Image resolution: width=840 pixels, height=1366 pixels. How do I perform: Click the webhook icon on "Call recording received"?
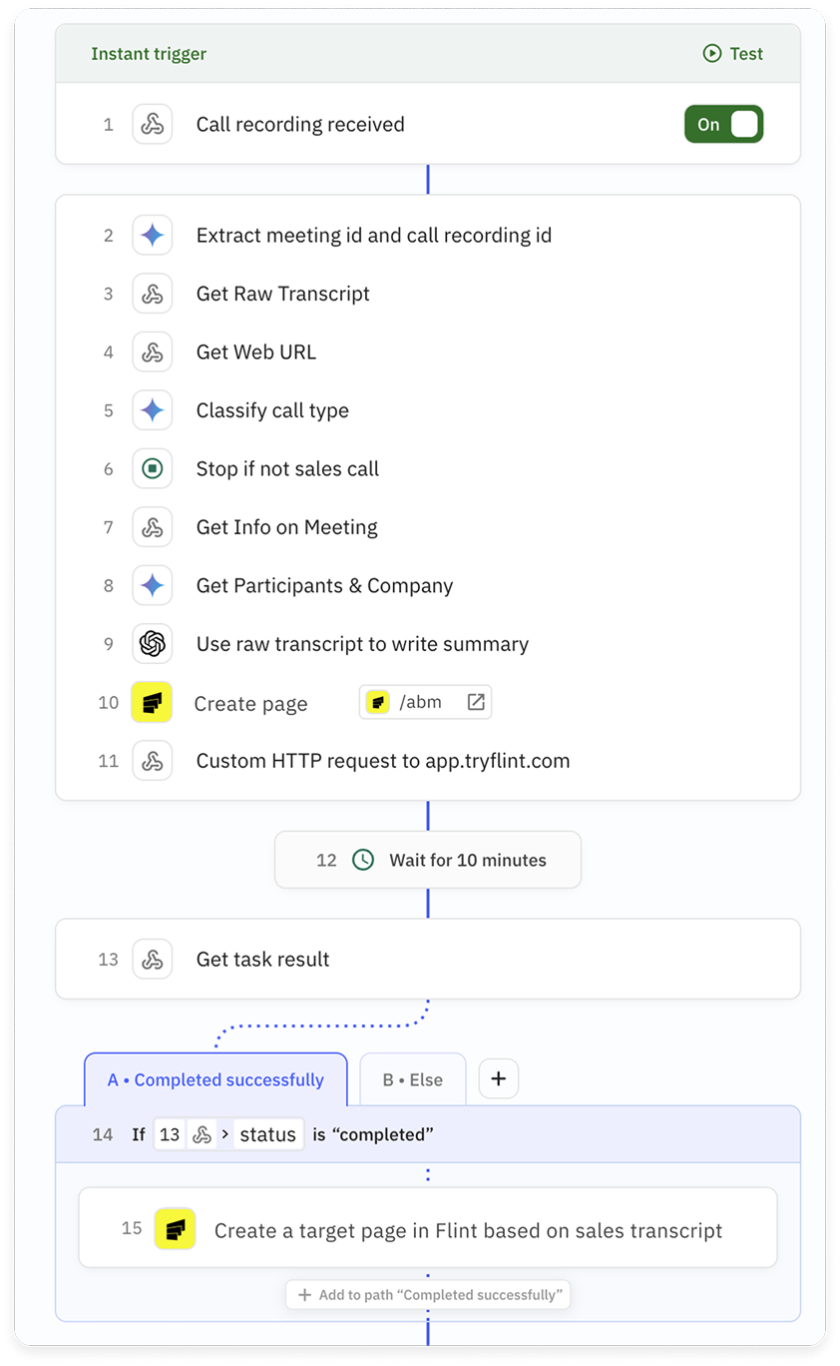152,124
